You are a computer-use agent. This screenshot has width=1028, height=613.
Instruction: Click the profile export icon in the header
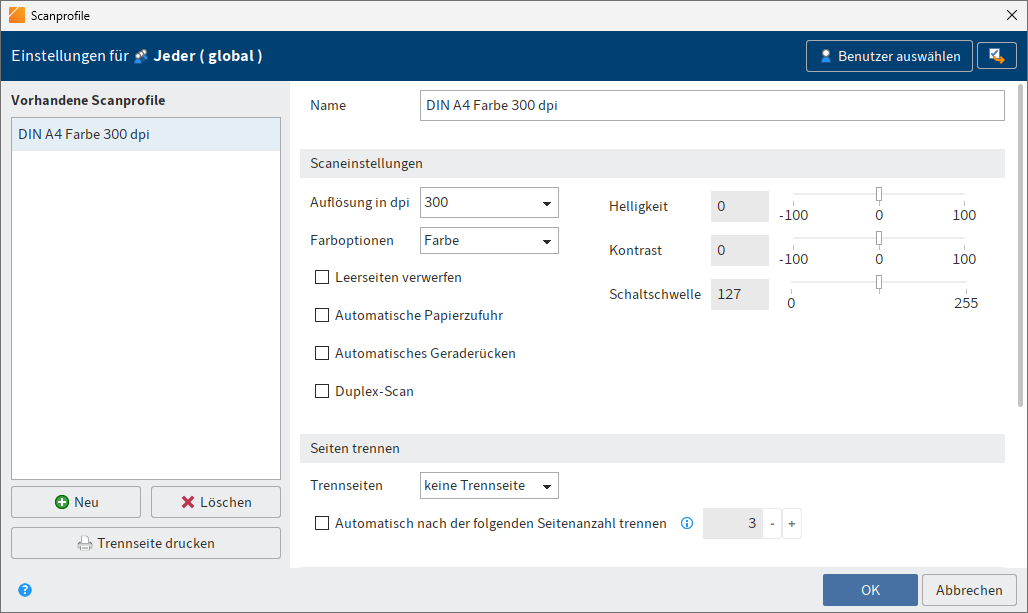click(996, 55)
